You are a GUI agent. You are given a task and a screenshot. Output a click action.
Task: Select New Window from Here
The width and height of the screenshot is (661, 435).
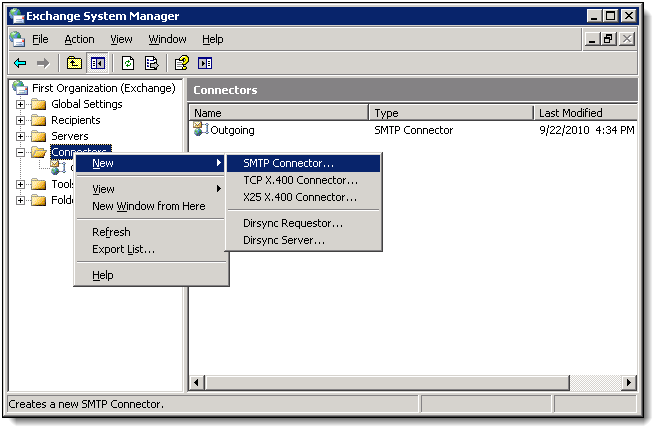click(152, 206)
